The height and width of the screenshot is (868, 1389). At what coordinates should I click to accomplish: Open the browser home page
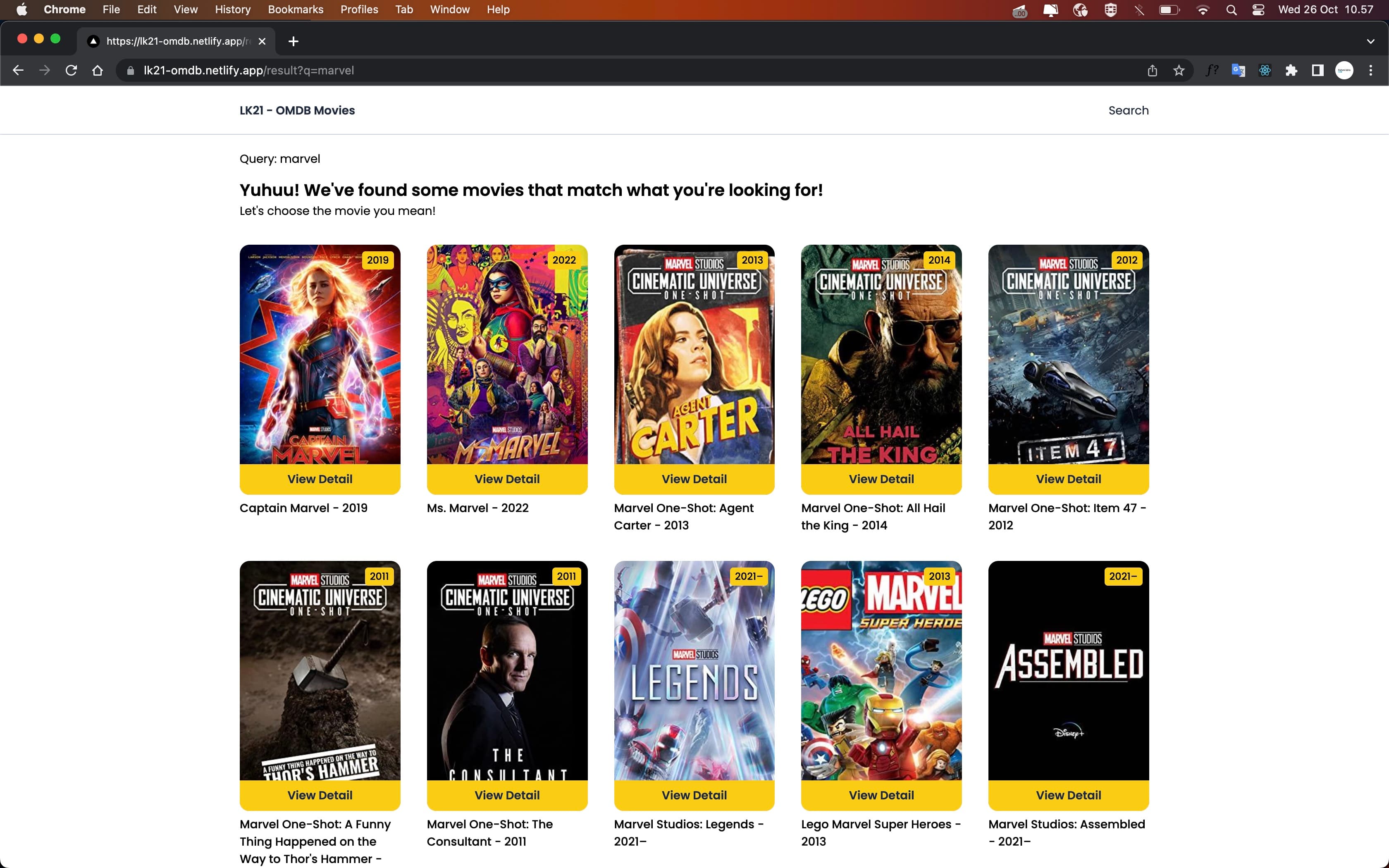[98, 70]
